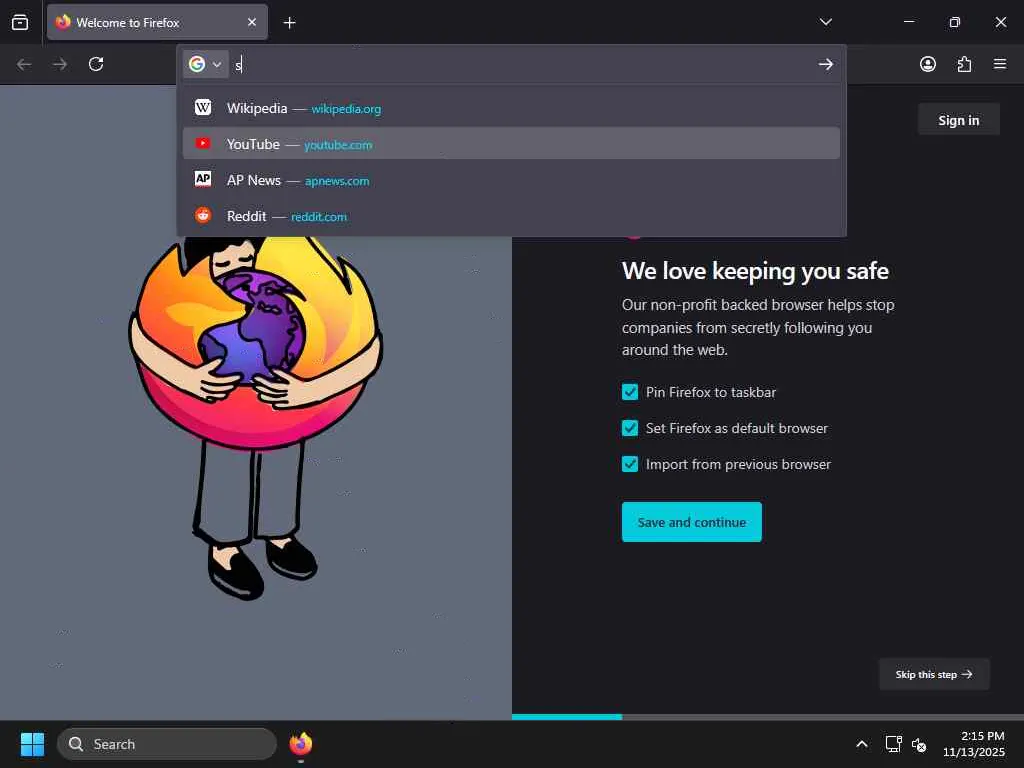
Task: Open the Firefox account icon
Action: 927,64
